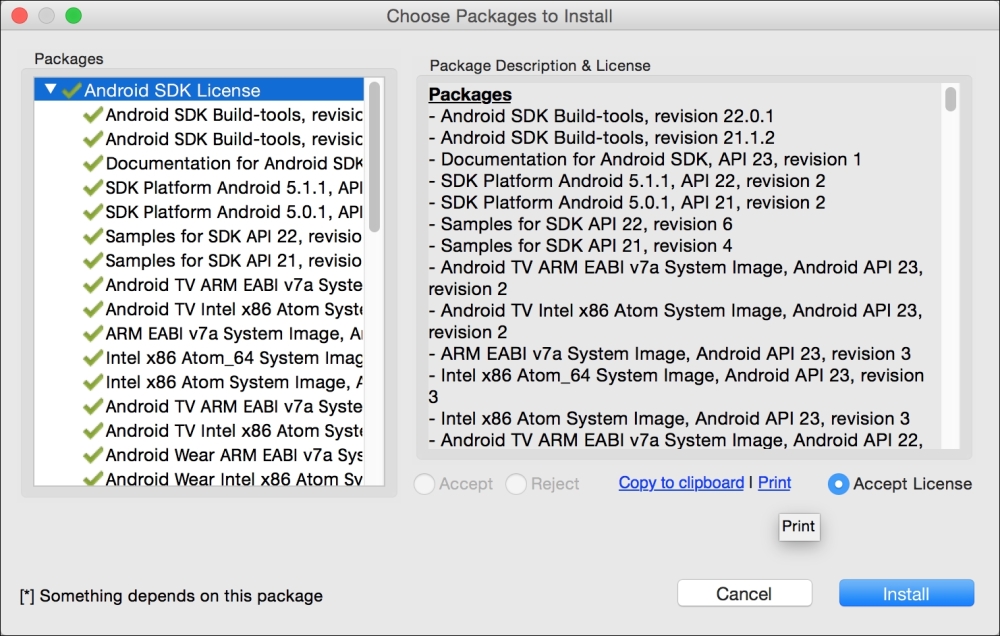Select Samples for SDK API 21 package row

198,261
